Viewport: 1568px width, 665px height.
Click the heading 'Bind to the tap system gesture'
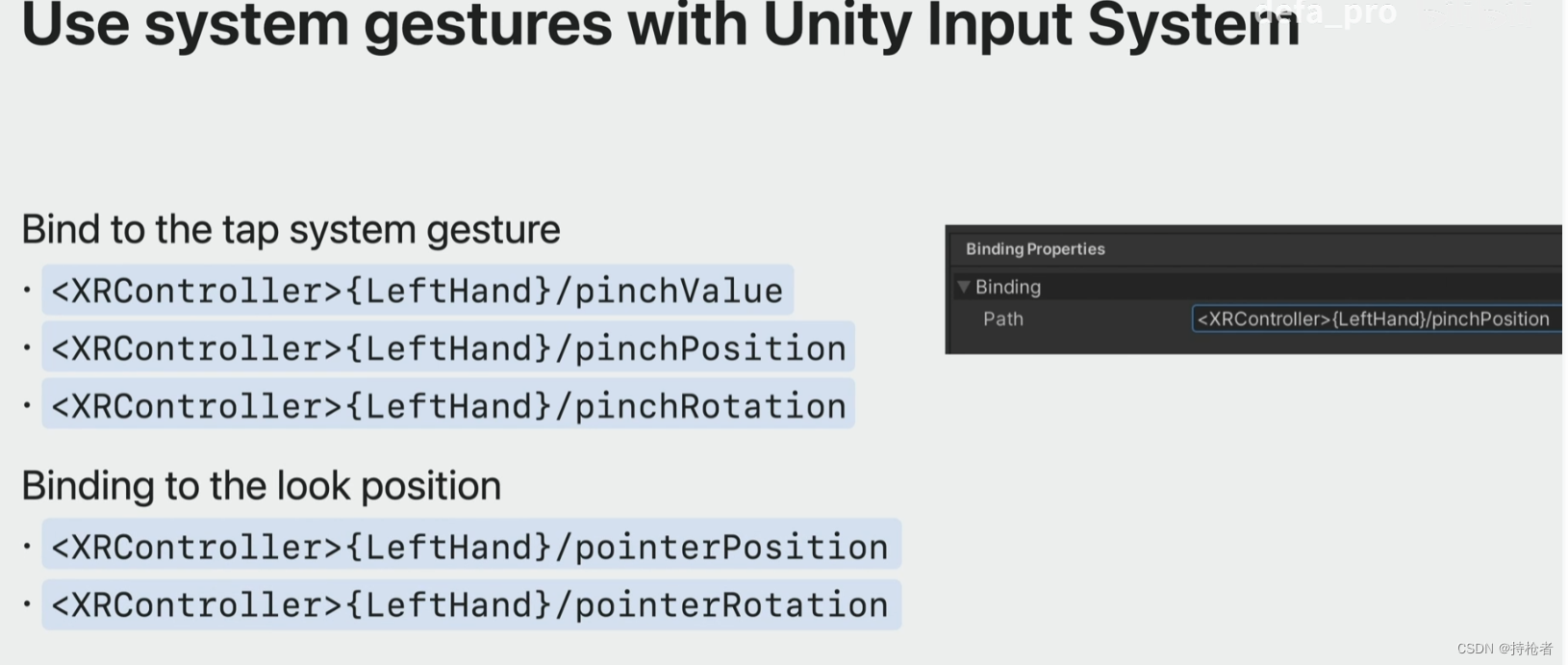[291, 229]
